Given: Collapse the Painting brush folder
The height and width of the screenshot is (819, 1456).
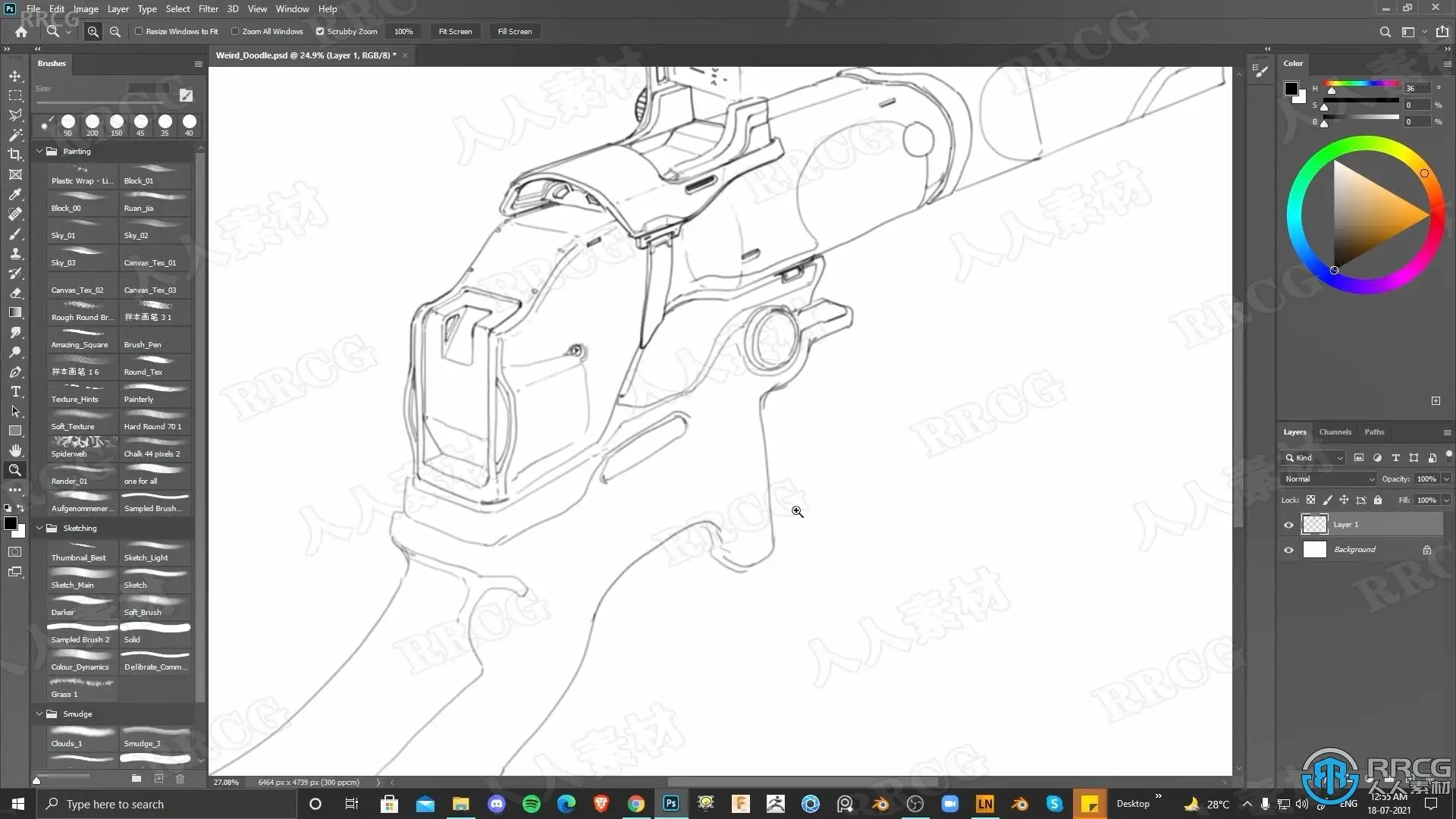Looking at the screenshot, I should [39, 152].
